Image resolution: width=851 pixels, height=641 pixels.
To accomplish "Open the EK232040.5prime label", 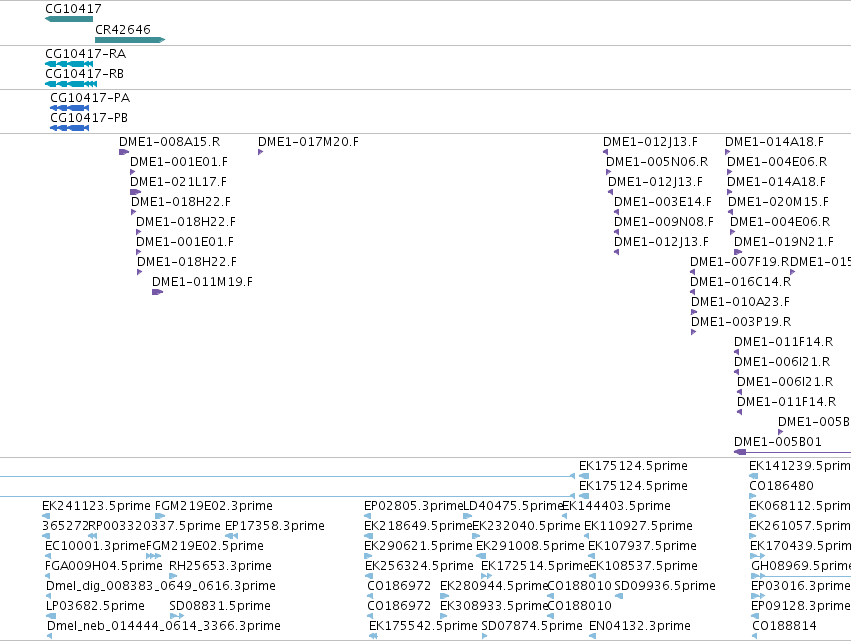I will click(526, 526).
